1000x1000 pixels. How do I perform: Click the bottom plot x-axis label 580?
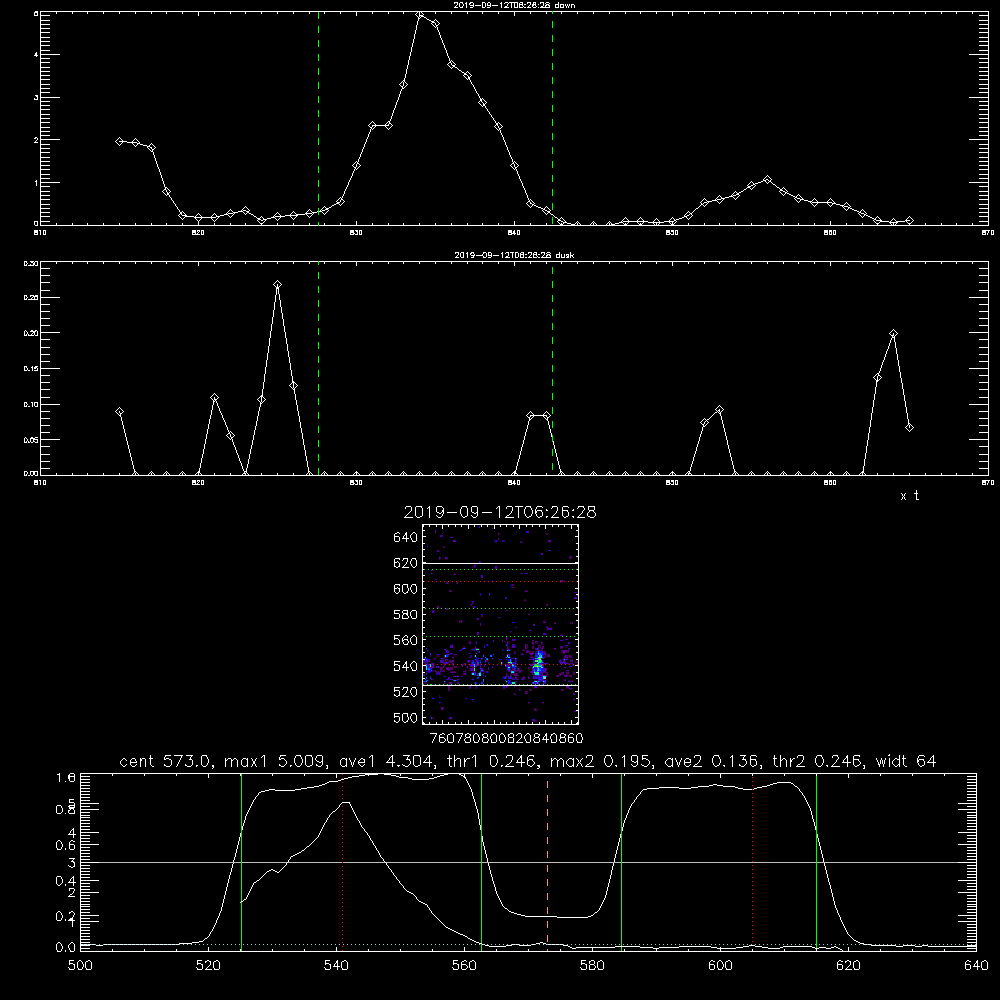coord(592,966)
